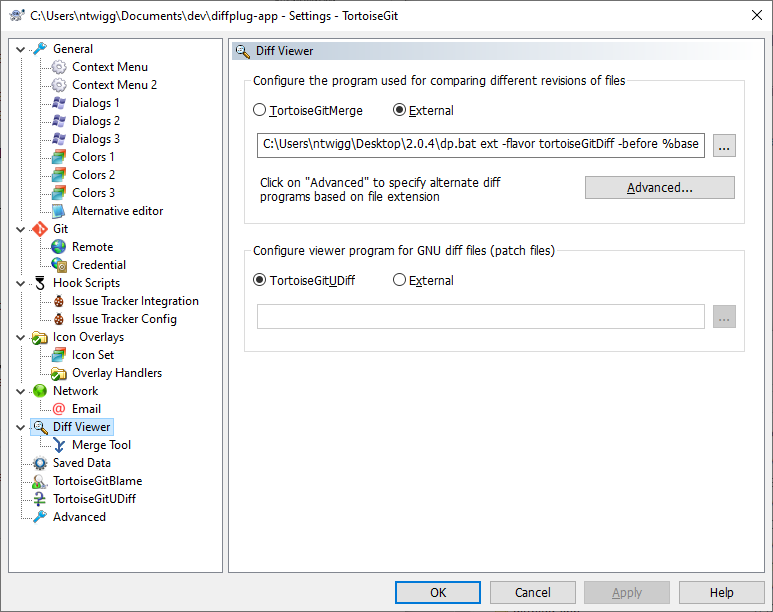Click the Cancel button
The height and width of the screenshot is (612, 773).
point(532,592)
